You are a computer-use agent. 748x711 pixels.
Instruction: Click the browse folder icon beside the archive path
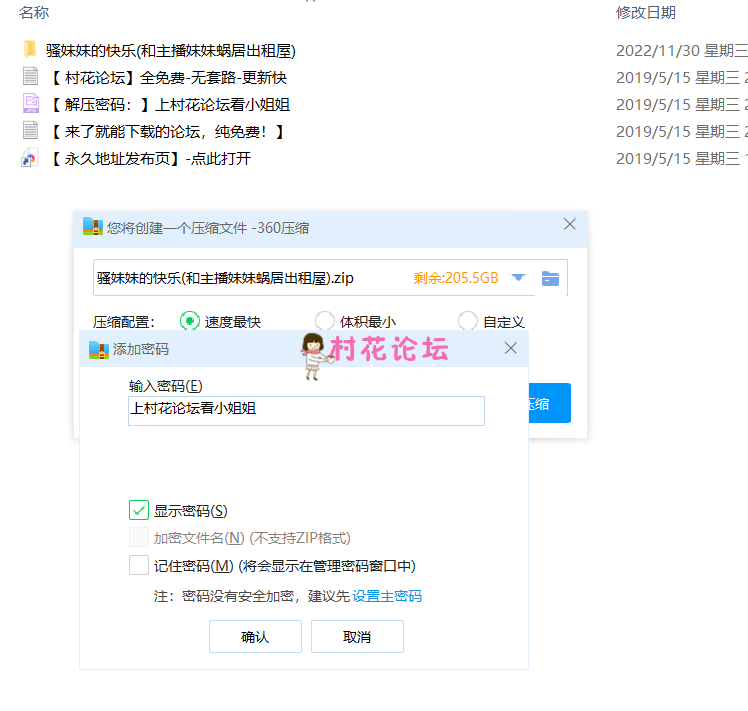[x=550, y=278]
